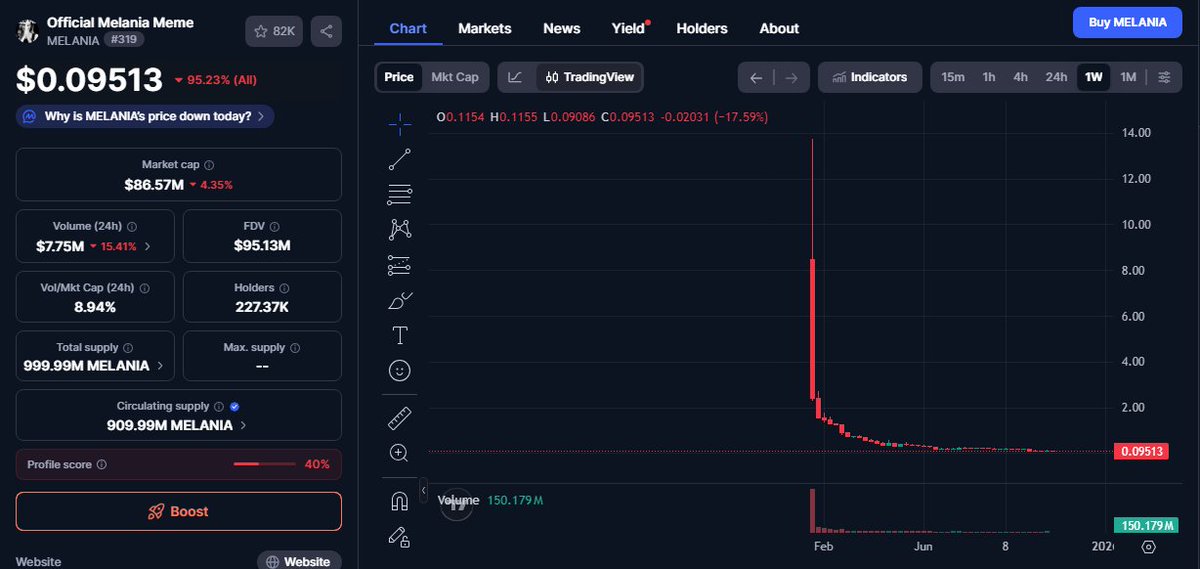
Task: Expand Circulating supply 909.99M MELANIA chevron
Action: tap(243, 425)
